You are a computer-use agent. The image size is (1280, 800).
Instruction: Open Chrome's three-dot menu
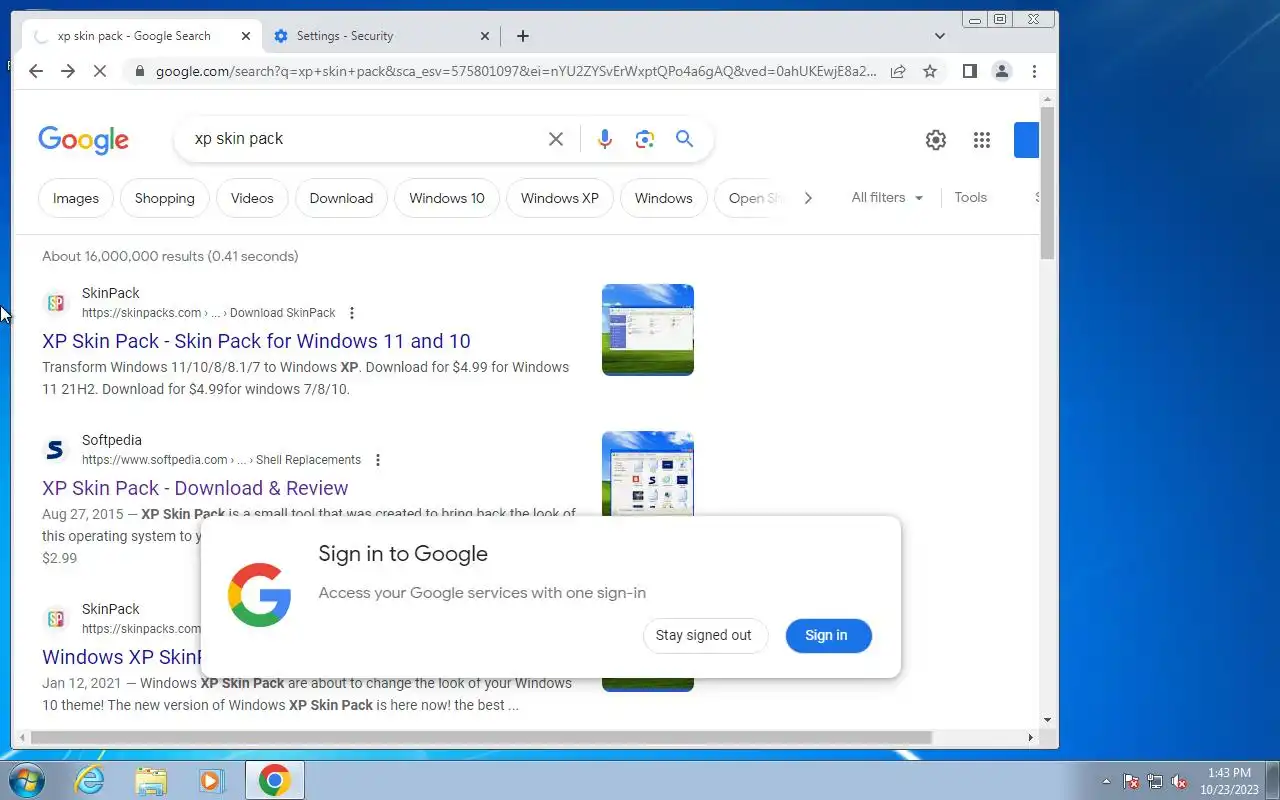pyautogui.click(x=1034, y=71)
